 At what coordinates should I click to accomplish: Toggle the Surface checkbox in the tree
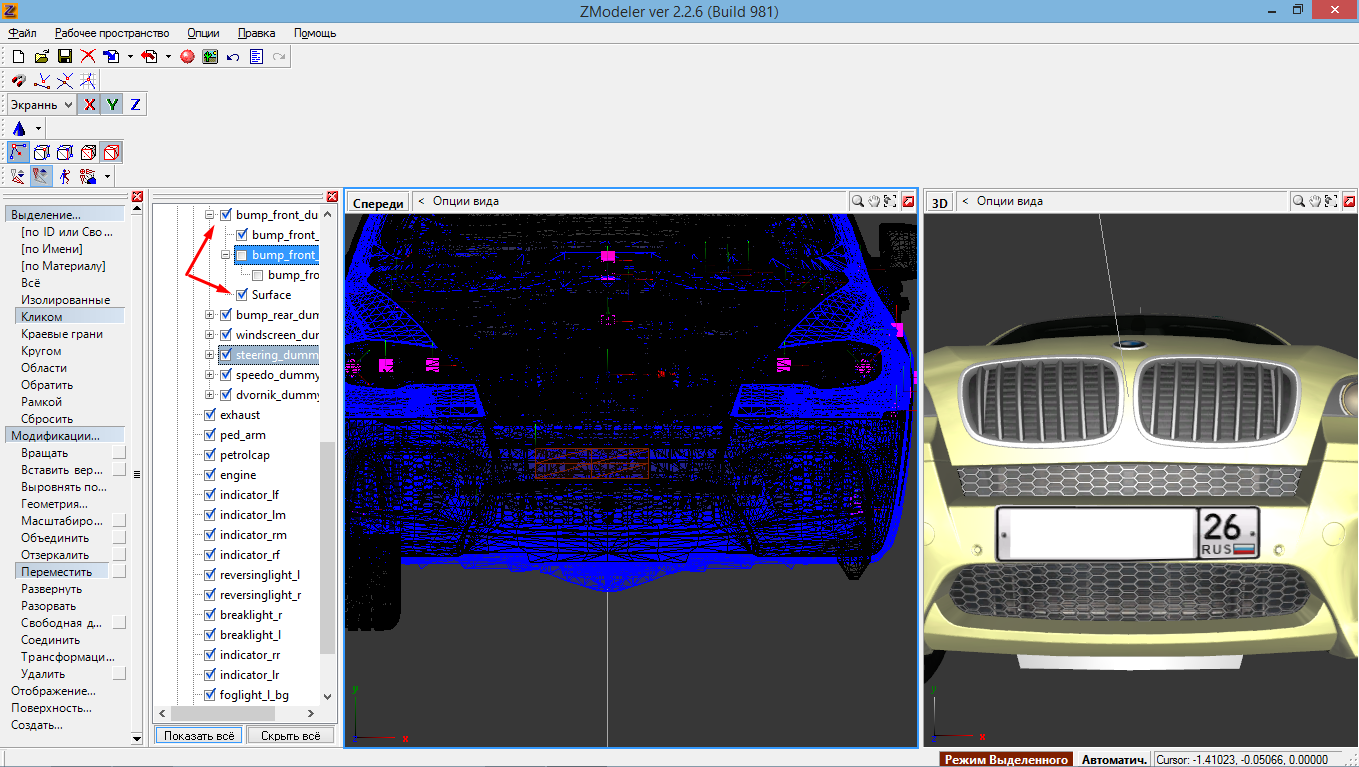[242, 295]
